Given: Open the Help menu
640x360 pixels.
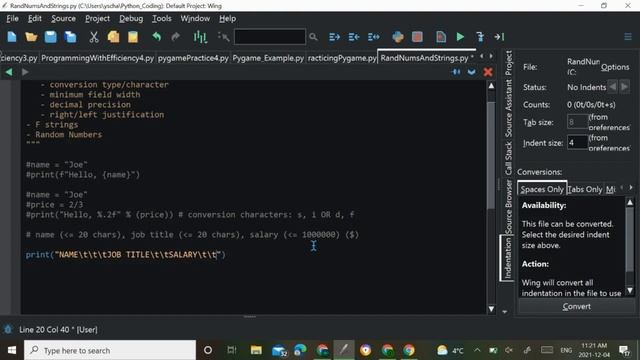Looking at the screenshot, I should [x=227, y=19].
